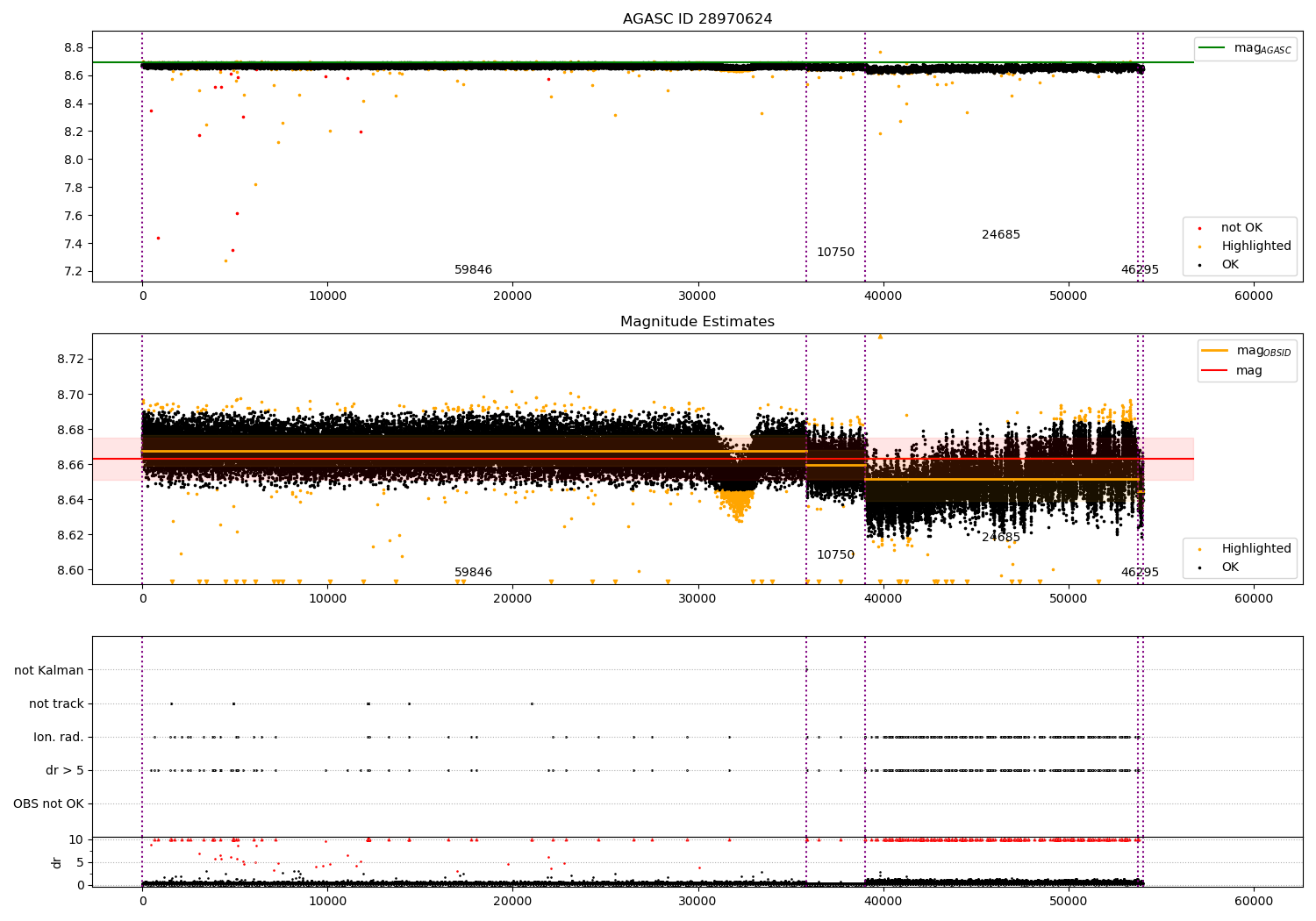Image resolution: width=1316 pixels, height=921 pixels.
Task: Click the green line sample beside mag AGASC
Action: point(1212,48)
